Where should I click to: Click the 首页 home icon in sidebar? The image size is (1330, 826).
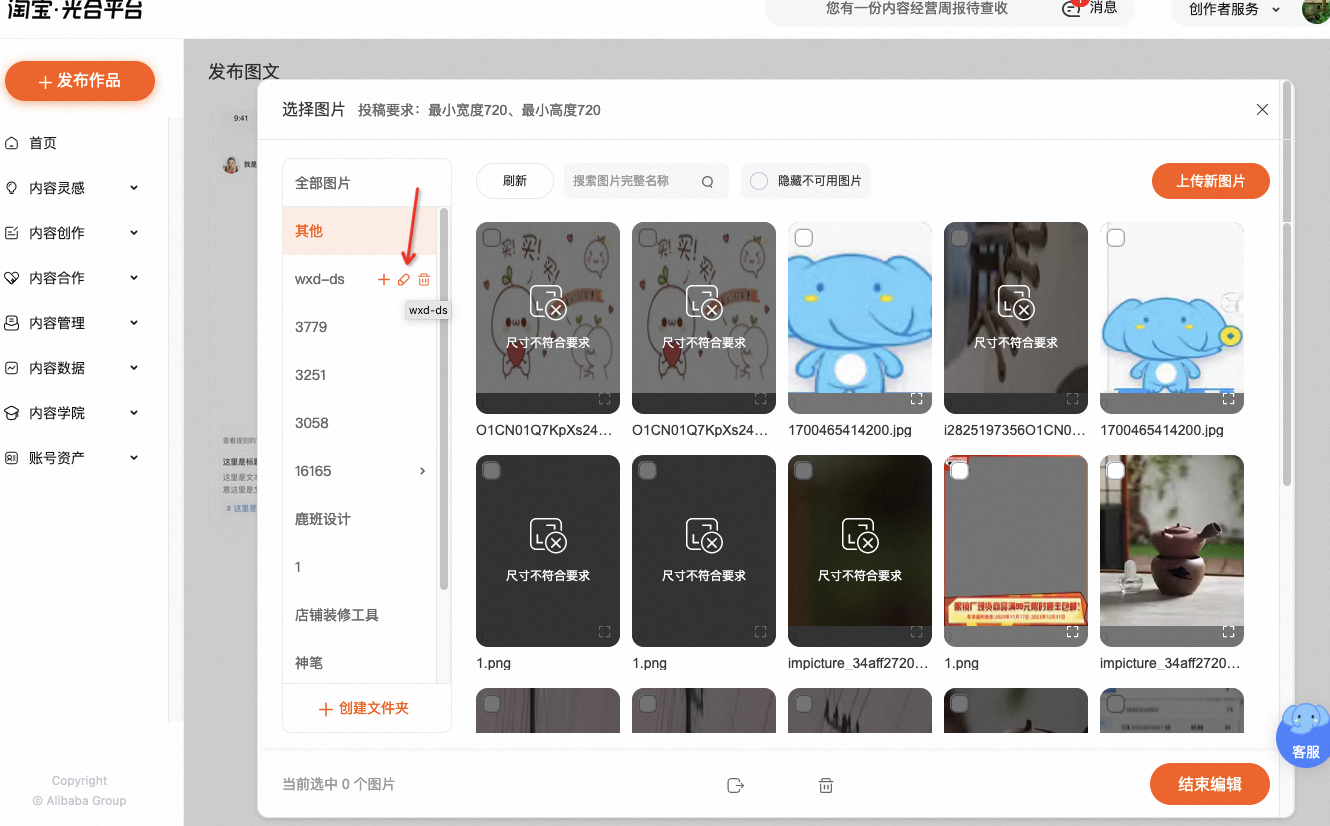pos(12,143)
